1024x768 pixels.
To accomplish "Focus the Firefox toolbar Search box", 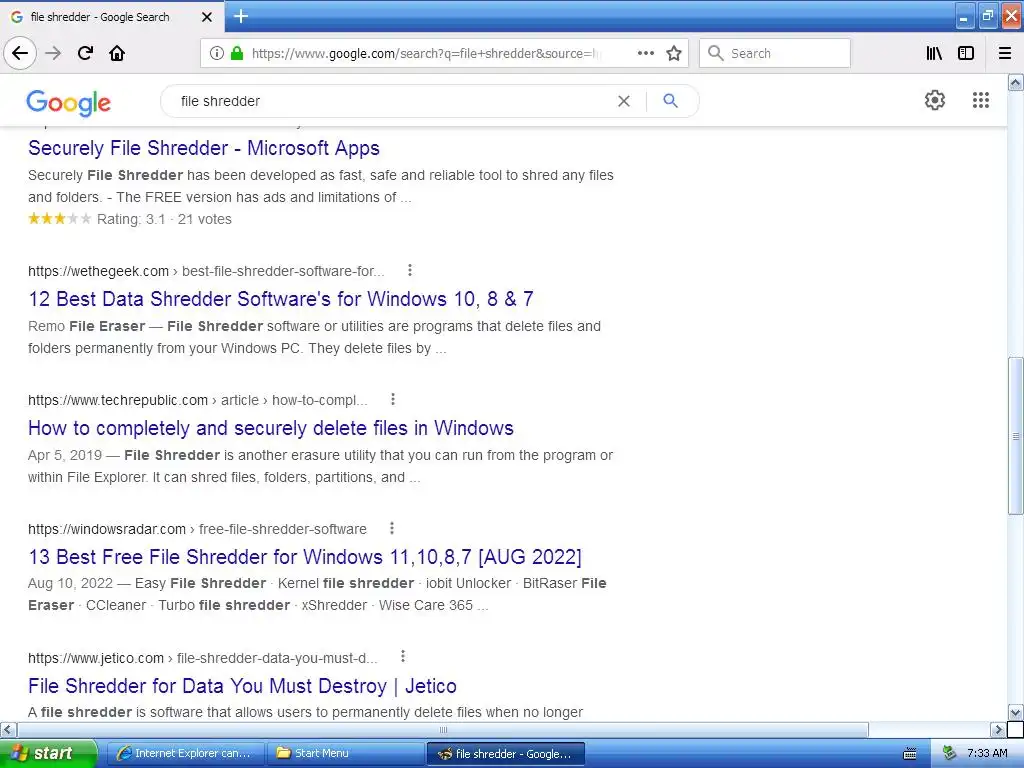I will 775,53.
